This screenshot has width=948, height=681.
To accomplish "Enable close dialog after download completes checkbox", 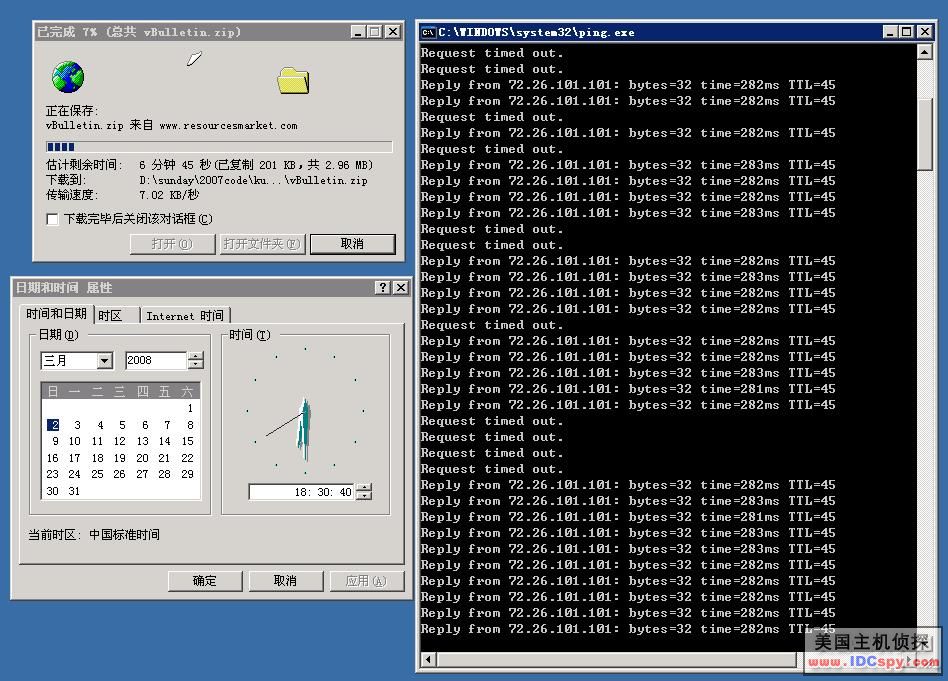I will [53, 219].
